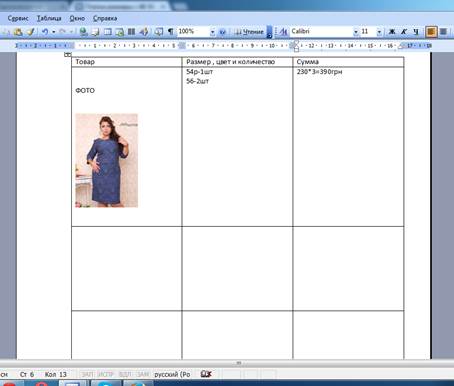Viewport: 454px width, 386px height.
Task: Toggle the ВДЛ extend selection indicator
Action: point(125,374)
